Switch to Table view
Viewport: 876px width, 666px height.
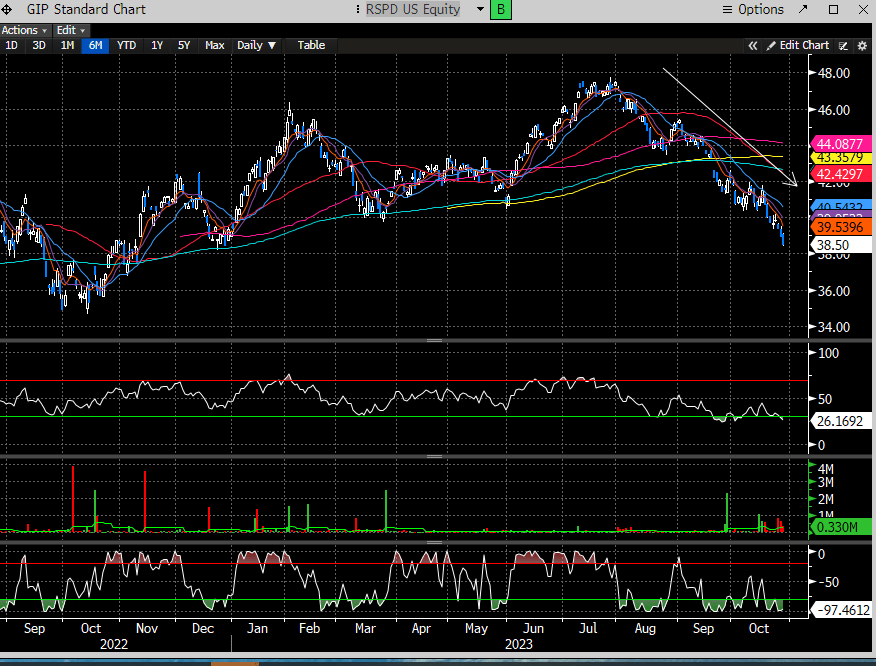pos(311,45)
